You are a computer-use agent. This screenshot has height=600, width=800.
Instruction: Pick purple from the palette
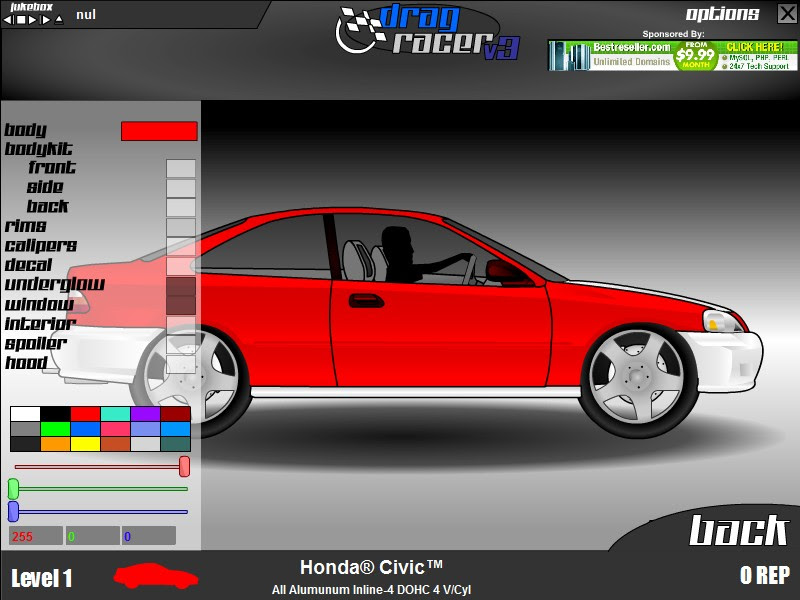(x=145, y=414)
